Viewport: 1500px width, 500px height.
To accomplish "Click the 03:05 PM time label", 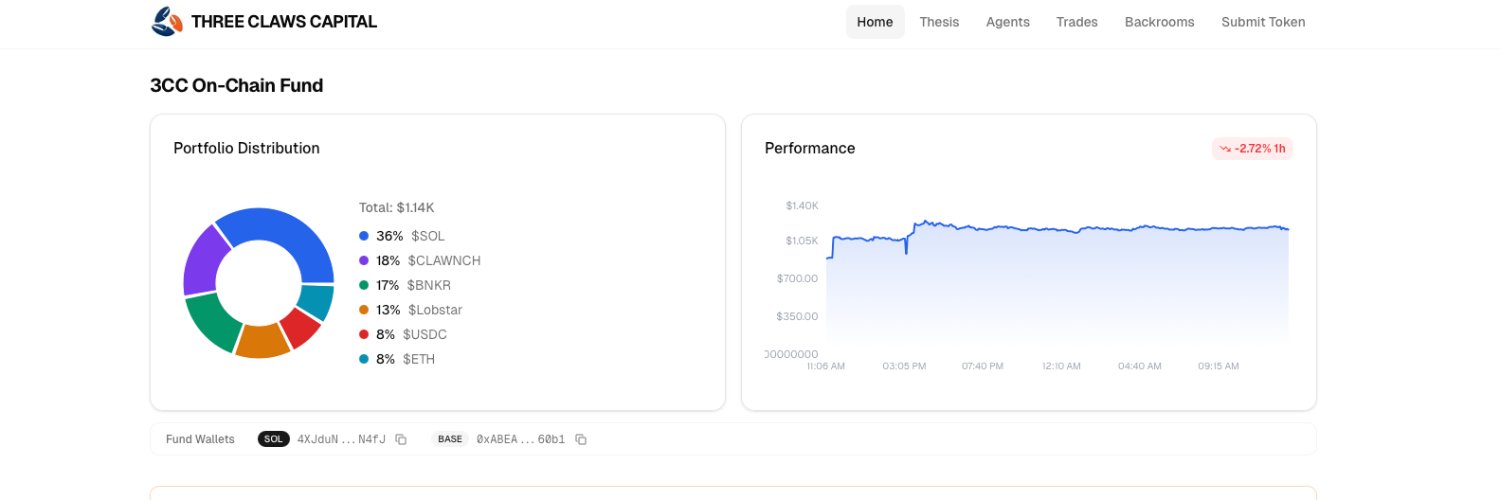I will 904,366.
